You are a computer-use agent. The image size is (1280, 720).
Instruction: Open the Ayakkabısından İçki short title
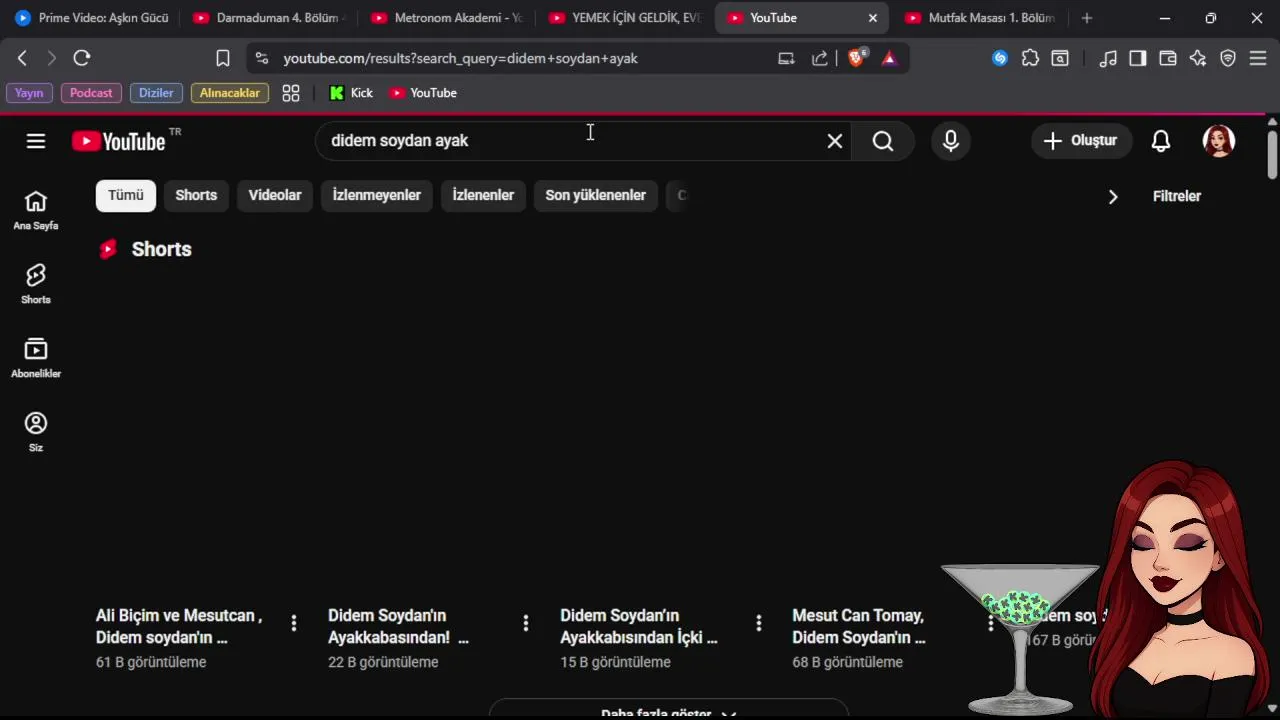pyautogui.click(x=639, y=626)
